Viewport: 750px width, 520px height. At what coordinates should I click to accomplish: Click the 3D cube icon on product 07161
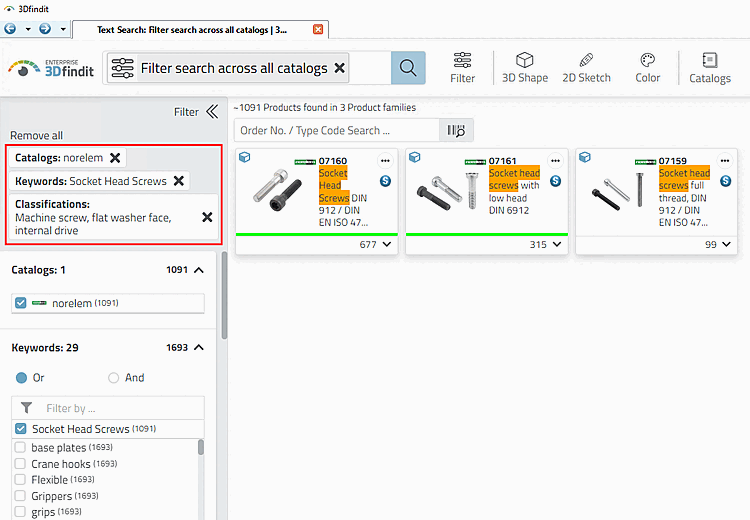[x=414, y=157]
